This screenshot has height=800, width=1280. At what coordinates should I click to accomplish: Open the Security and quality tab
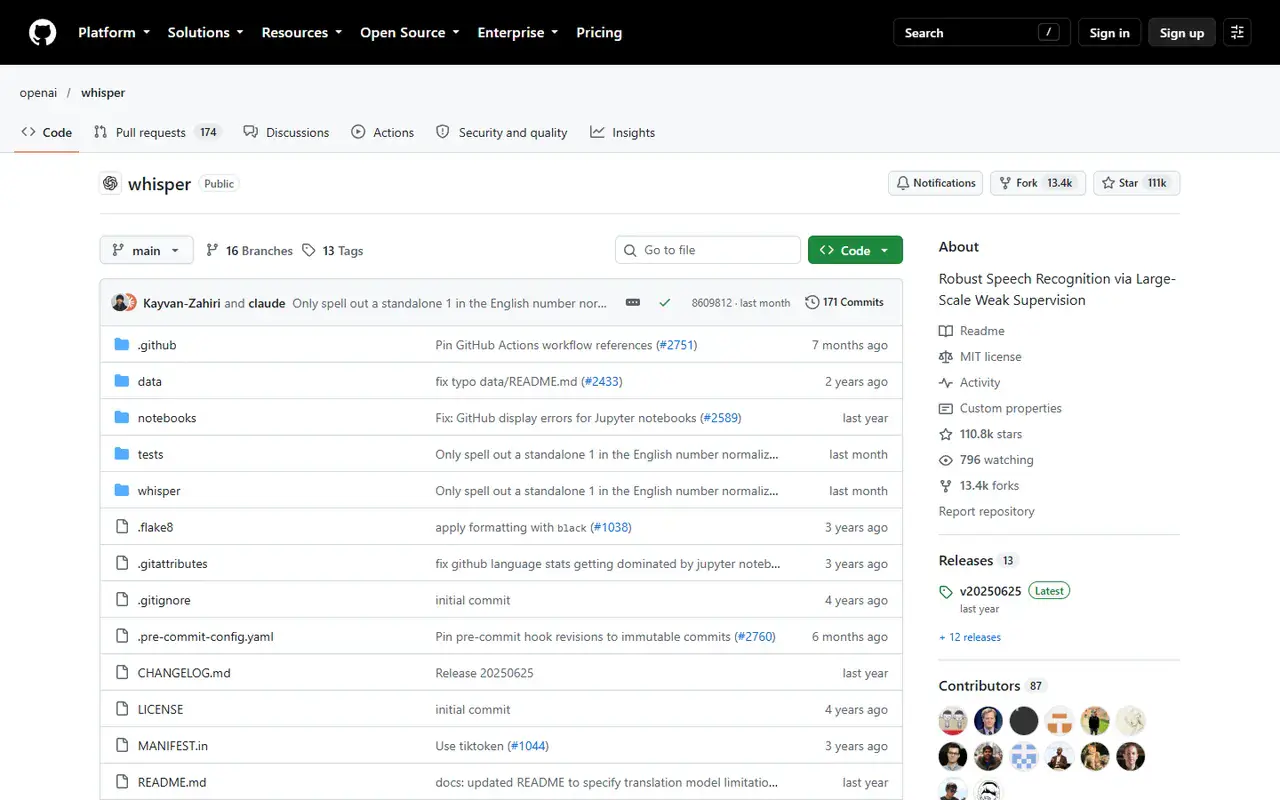point(501,132)
